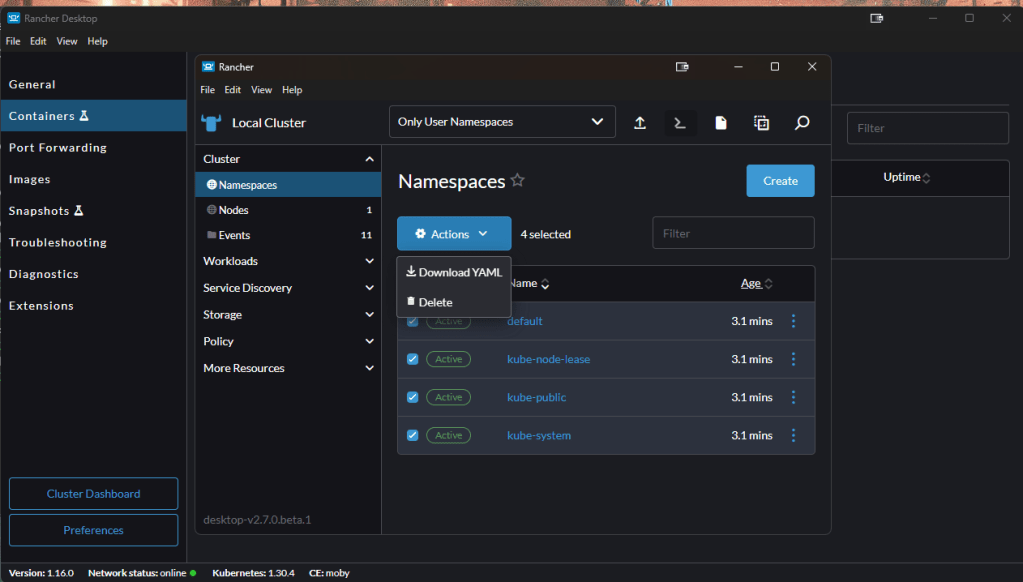Viewport: 1023px width, 582px height.
Task: Open View menu in inner Rancher window
Action: coord(261,90)
